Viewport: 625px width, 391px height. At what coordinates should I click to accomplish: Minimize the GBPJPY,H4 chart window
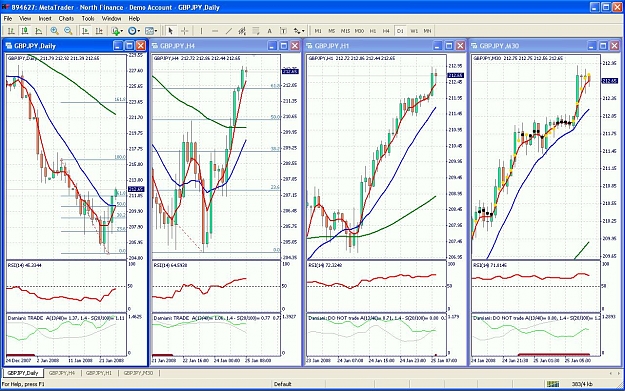click(272, 46)
